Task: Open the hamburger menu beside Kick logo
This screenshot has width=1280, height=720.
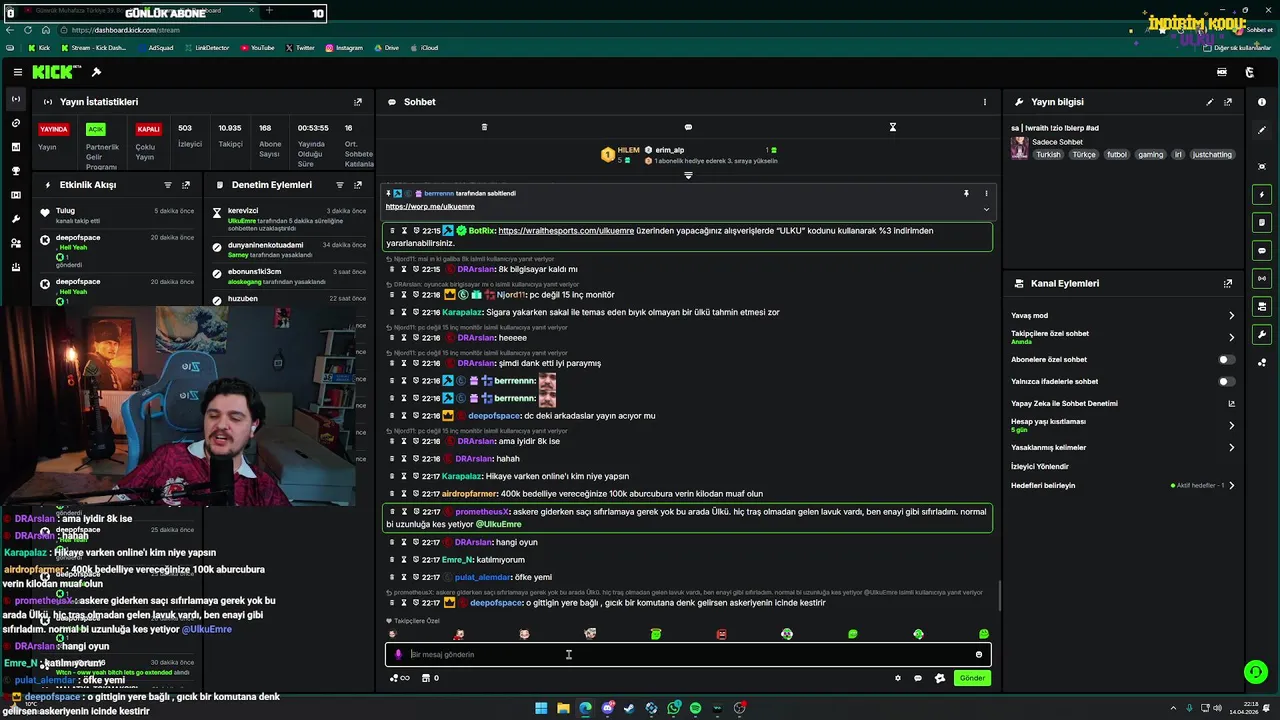Action: coord(18,72)
